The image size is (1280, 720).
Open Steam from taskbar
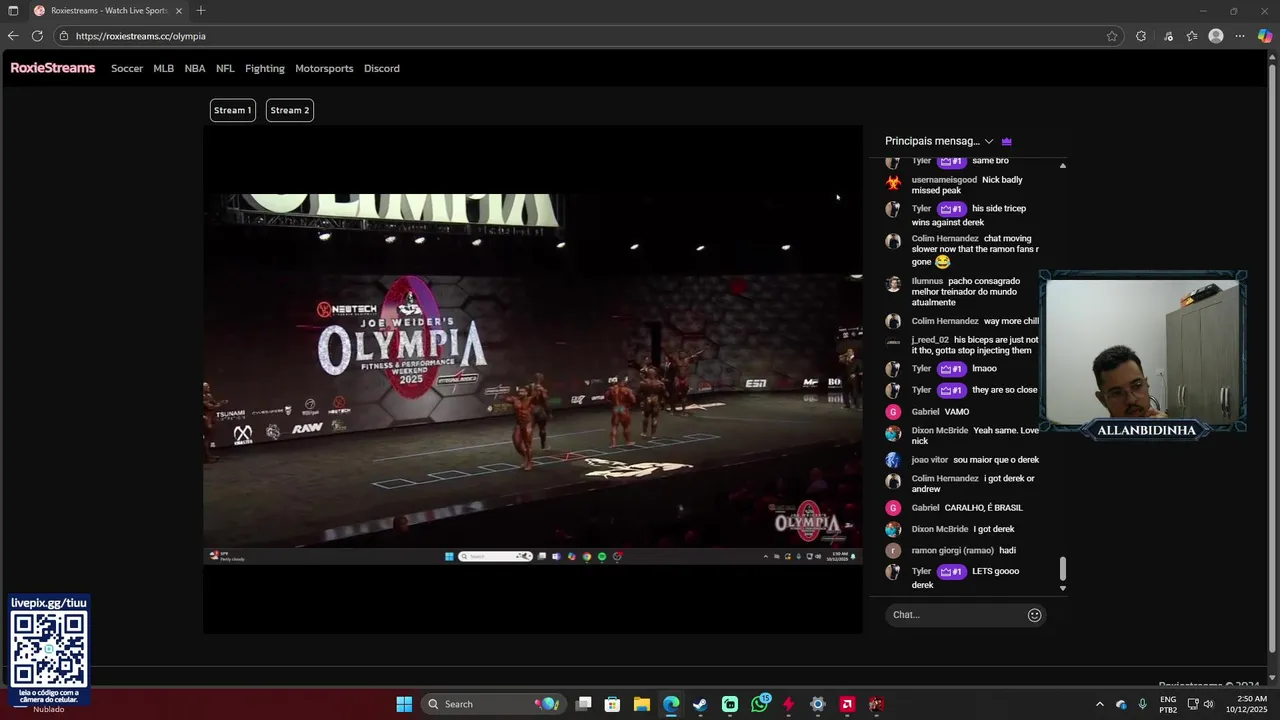[x=700, y=704]
